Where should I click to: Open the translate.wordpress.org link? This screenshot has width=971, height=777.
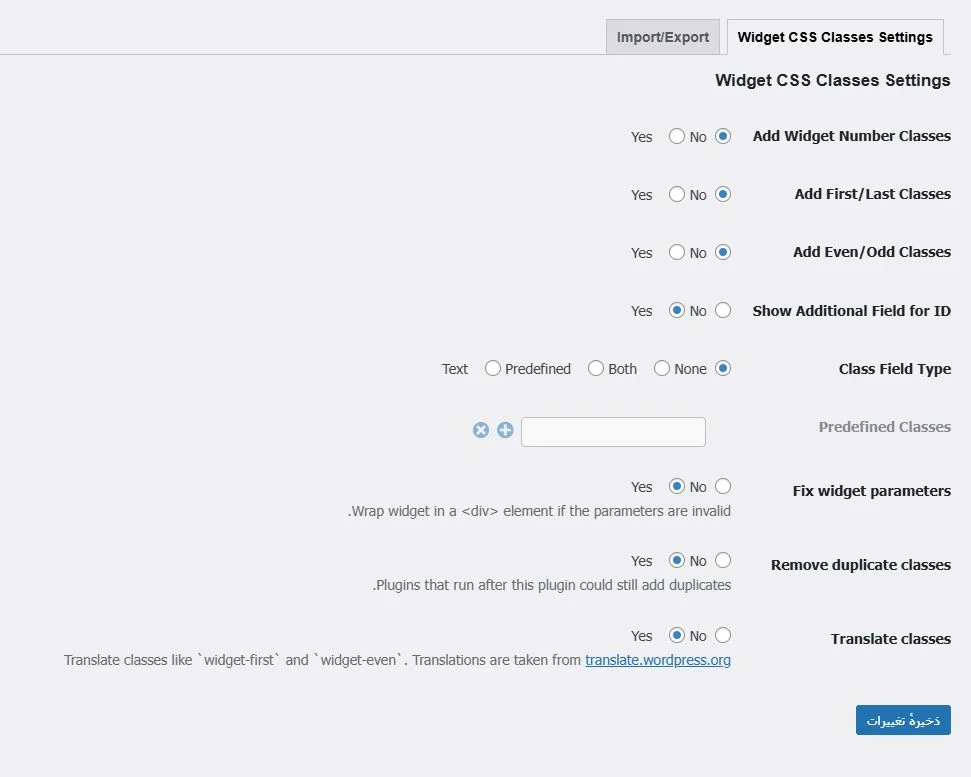[657, 660]
